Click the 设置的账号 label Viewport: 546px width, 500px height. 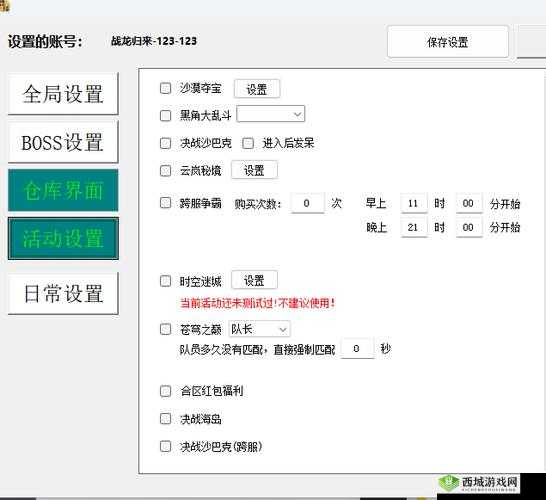46,41
